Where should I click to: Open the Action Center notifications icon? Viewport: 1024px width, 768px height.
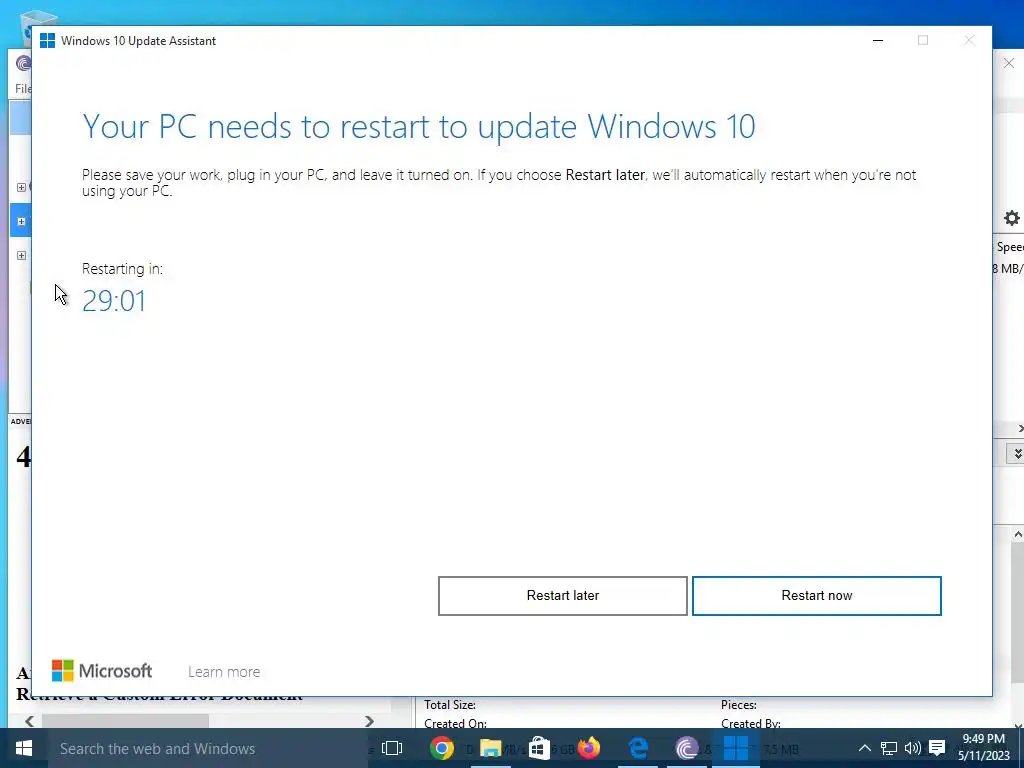pos(937,748)
